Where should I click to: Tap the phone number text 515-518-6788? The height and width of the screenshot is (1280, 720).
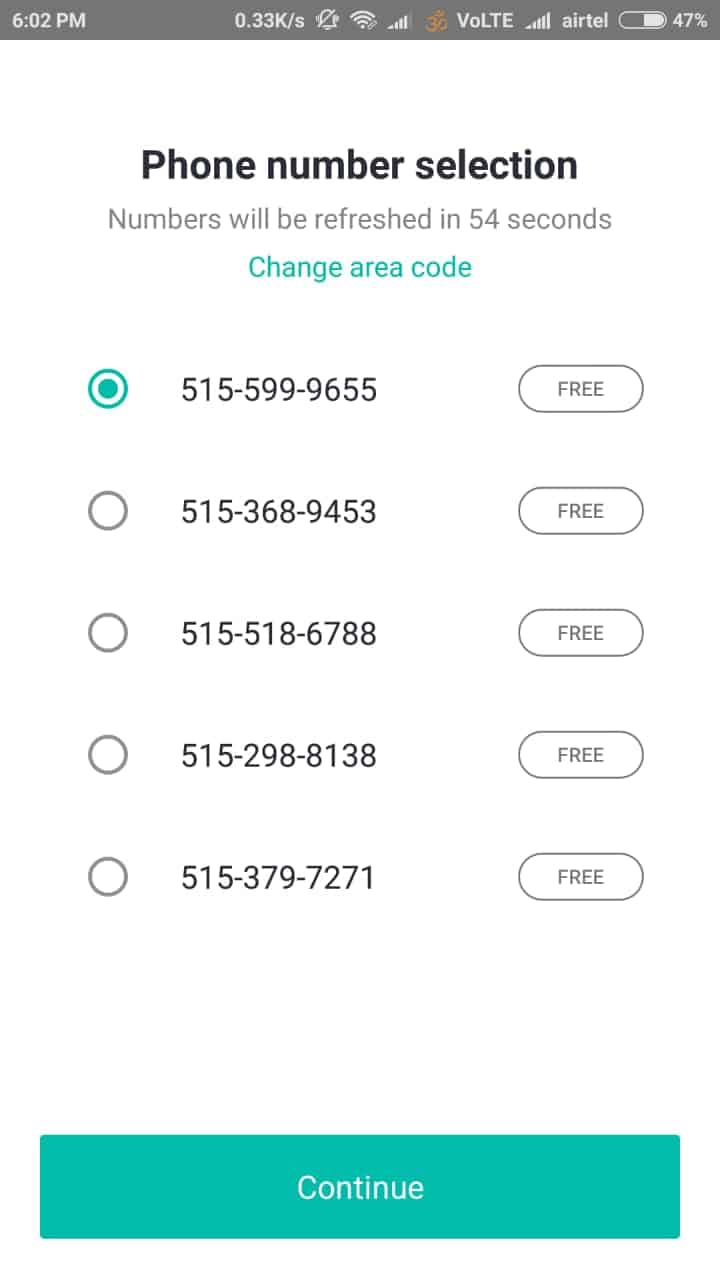pos(279,633)
